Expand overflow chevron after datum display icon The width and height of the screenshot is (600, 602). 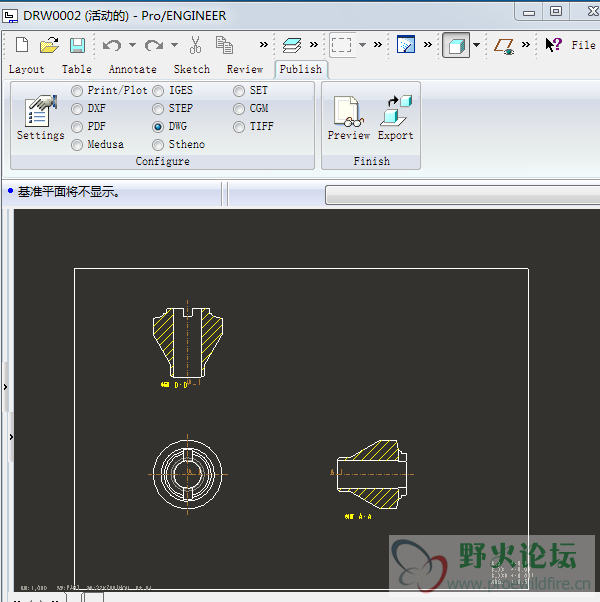526,45
